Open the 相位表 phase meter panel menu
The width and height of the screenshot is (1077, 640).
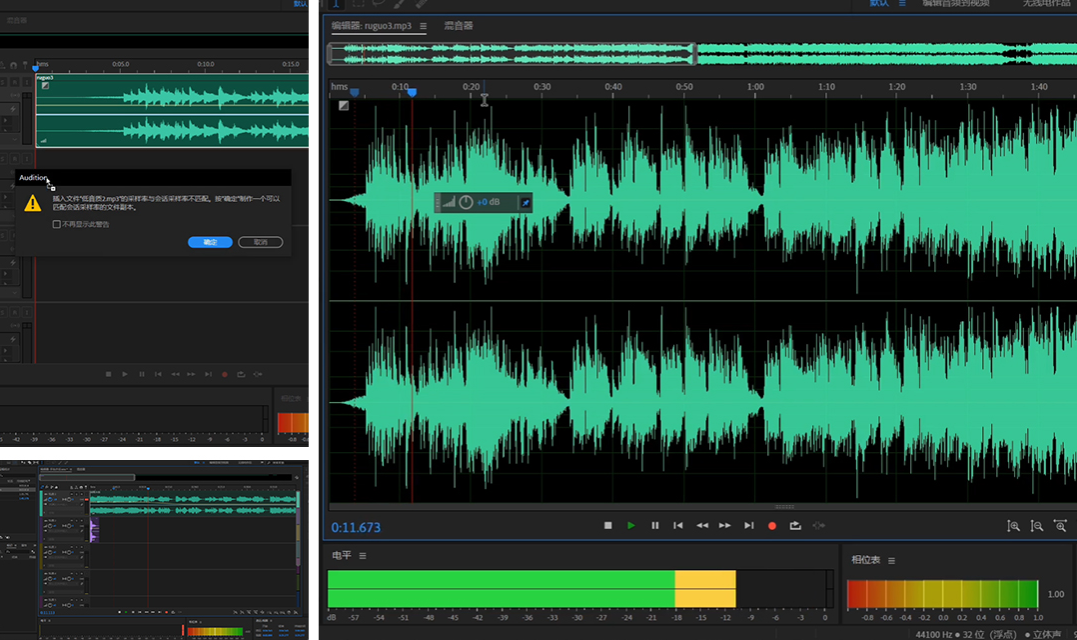891,561
